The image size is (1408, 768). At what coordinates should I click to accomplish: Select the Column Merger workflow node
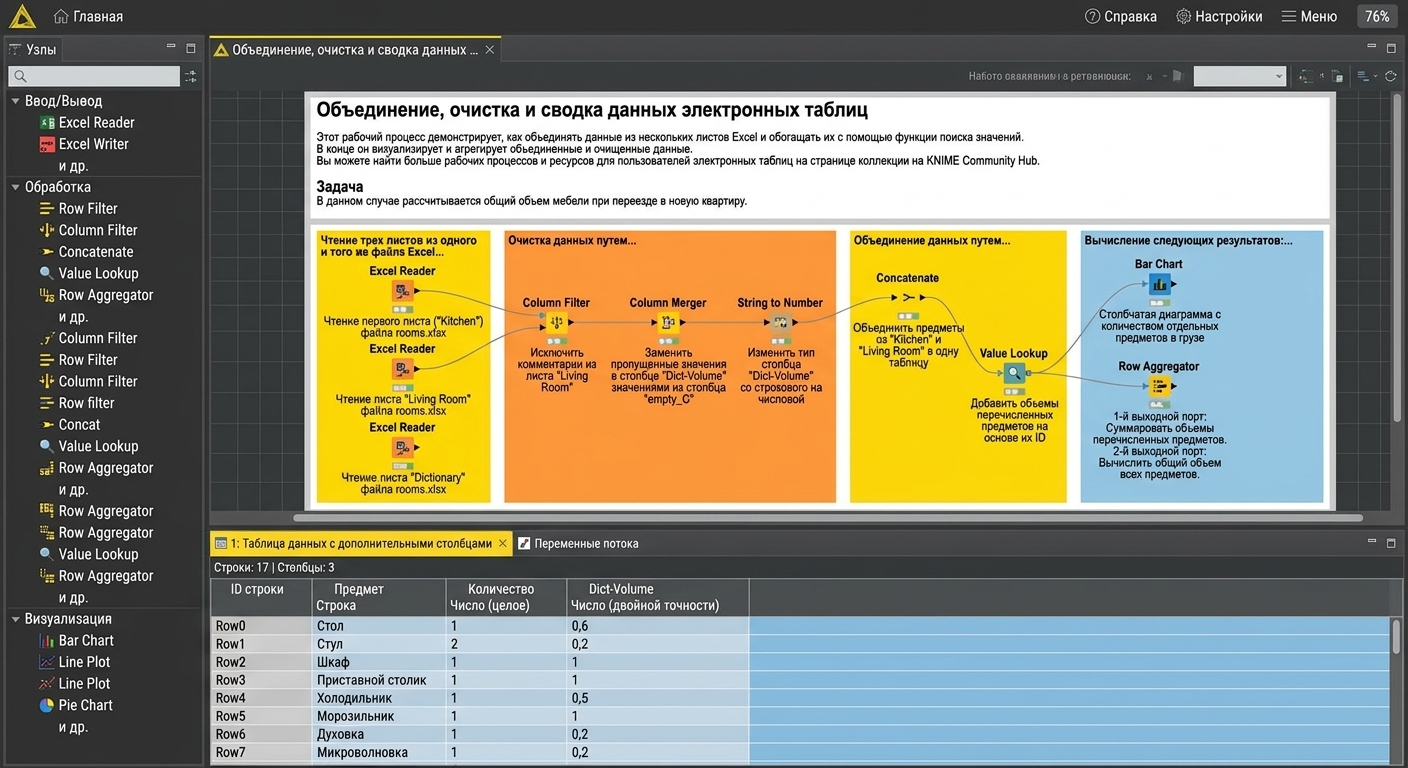(667, 322)
